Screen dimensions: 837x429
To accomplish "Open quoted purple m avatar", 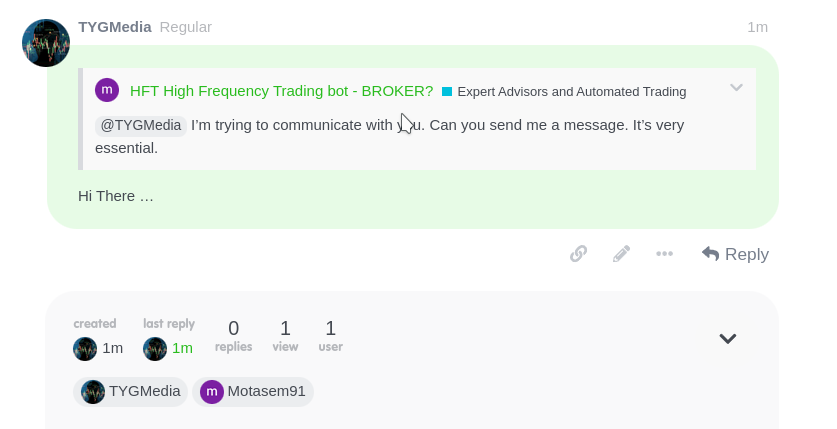I will (107, 90).
